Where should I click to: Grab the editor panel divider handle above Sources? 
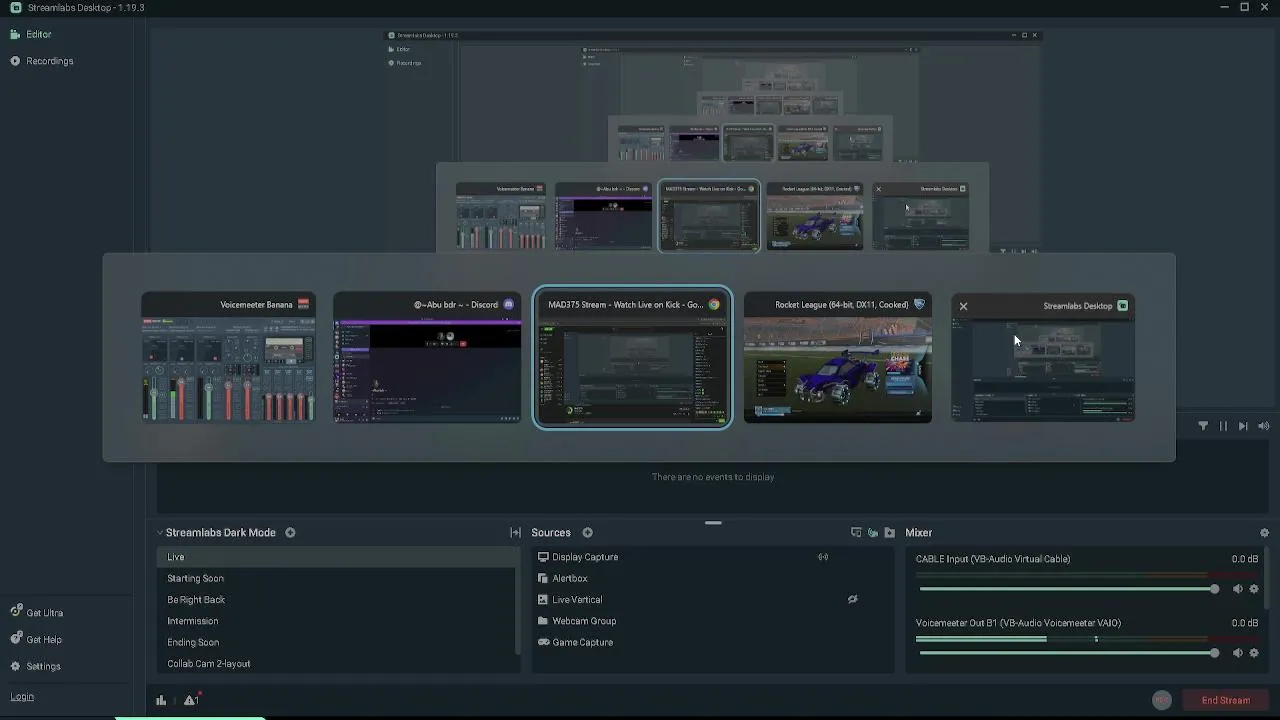click(x=713, y=522)
